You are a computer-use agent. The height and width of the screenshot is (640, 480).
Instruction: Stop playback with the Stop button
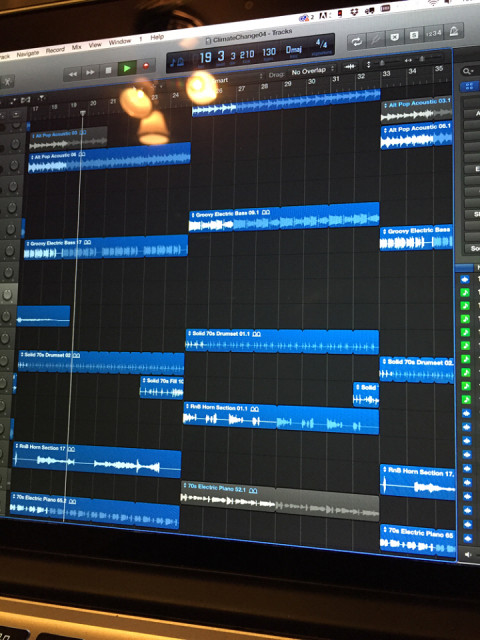pos(109,70)
